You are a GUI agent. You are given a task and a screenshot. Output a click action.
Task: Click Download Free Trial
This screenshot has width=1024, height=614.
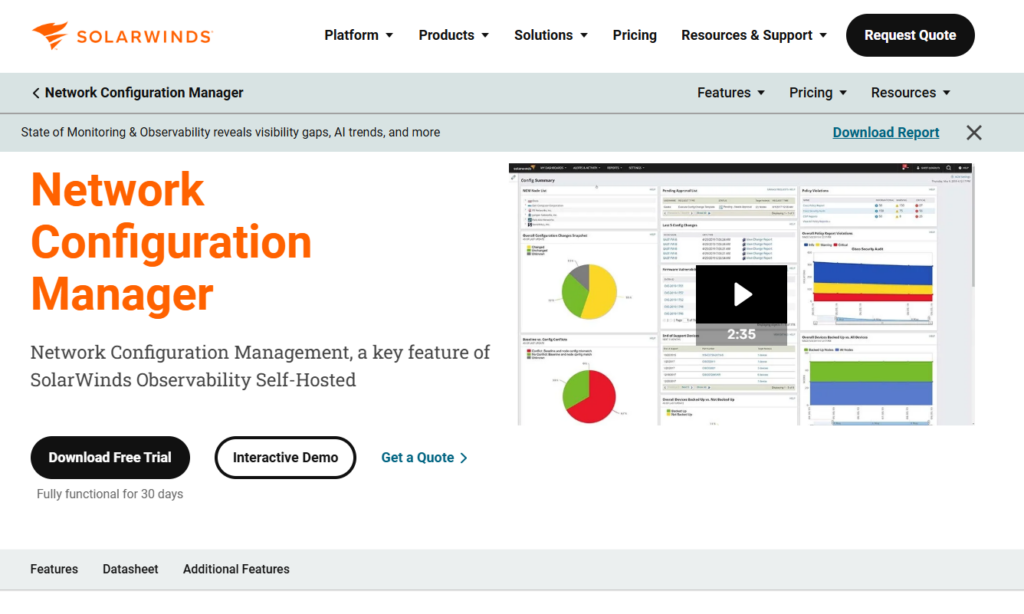(110, 457)
